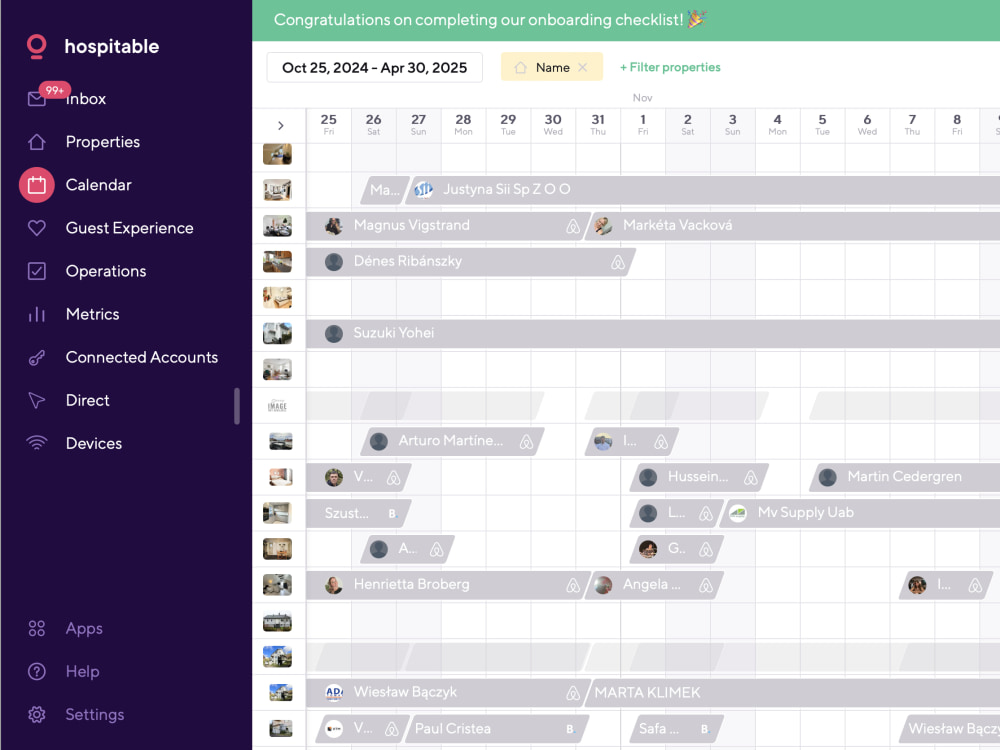Open Settings text link in sidebar
The width and height of the screenshot is (1000, 750).
pyautogui.click(x=95, y=714)
